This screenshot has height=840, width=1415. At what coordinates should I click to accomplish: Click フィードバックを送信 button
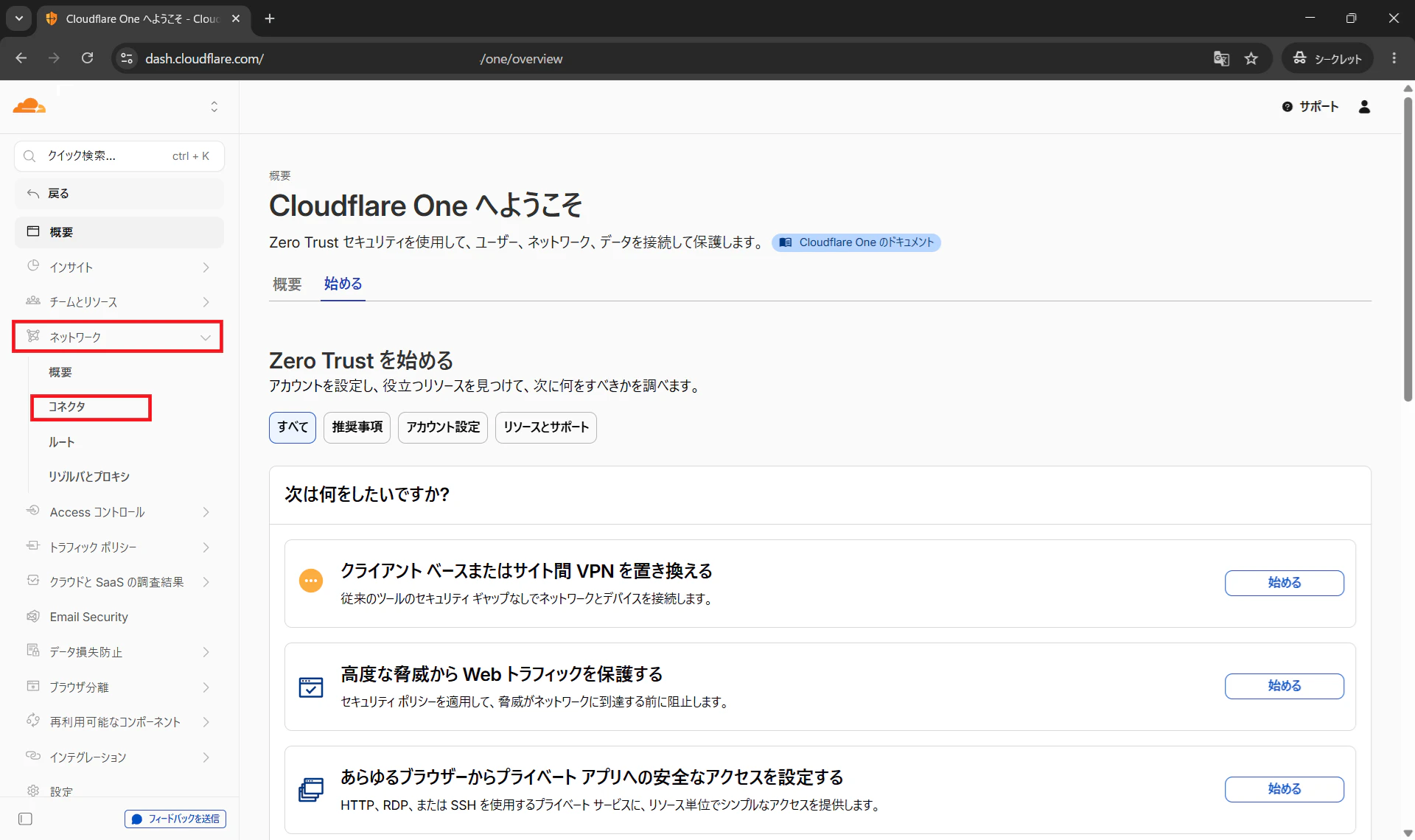click(x=175, y=819)
